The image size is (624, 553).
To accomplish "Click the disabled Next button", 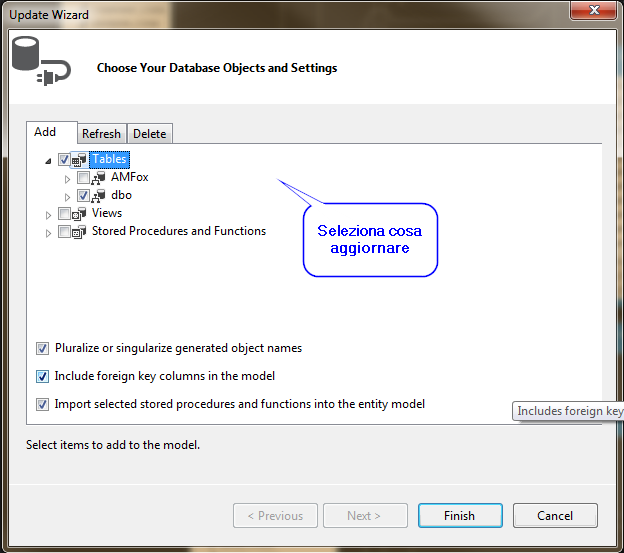I will coord(365,516).
